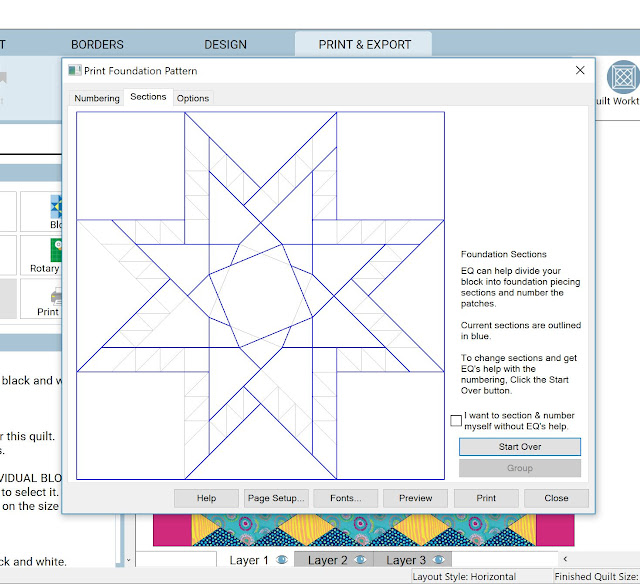This screenshot has height=584, width=640.
Task: Open Page Setup from dialog
Action: click(x=276, y=498)
